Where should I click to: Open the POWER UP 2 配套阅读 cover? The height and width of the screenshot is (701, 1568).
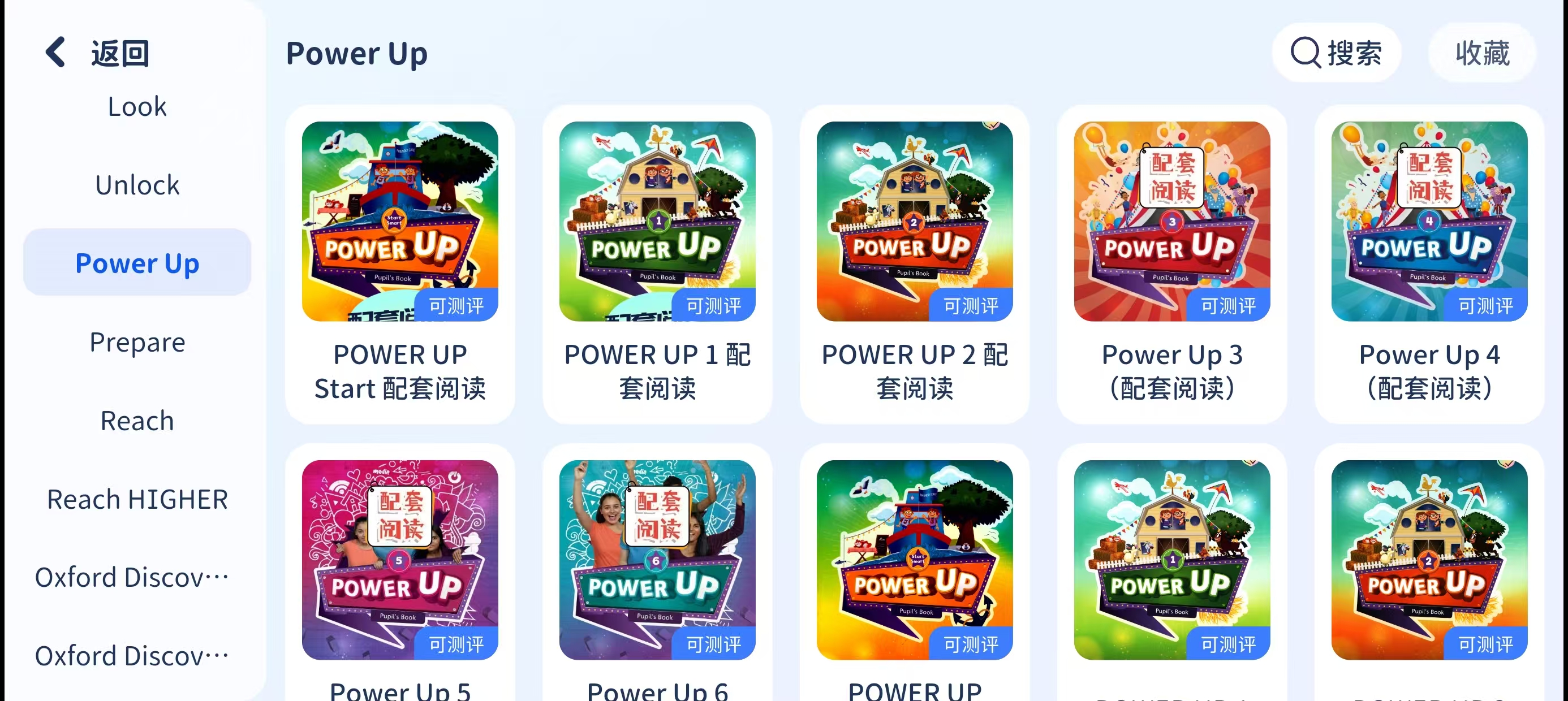point(915,222)
